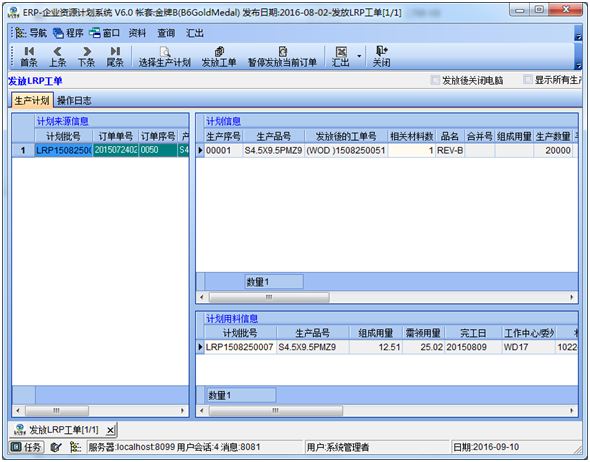Select row number 1 in plan source grid

[x=23, y=150]
